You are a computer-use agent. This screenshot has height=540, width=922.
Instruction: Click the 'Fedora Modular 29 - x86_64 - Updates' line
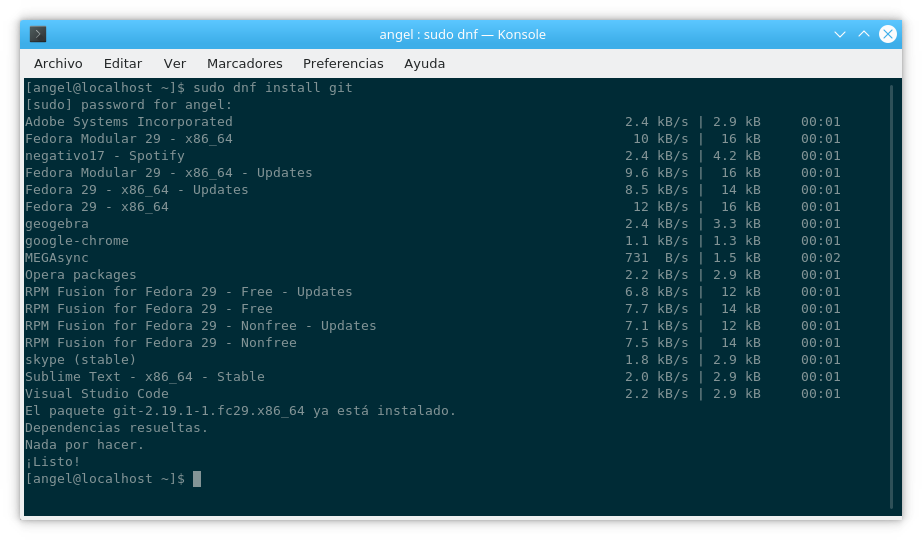(169, 173)
